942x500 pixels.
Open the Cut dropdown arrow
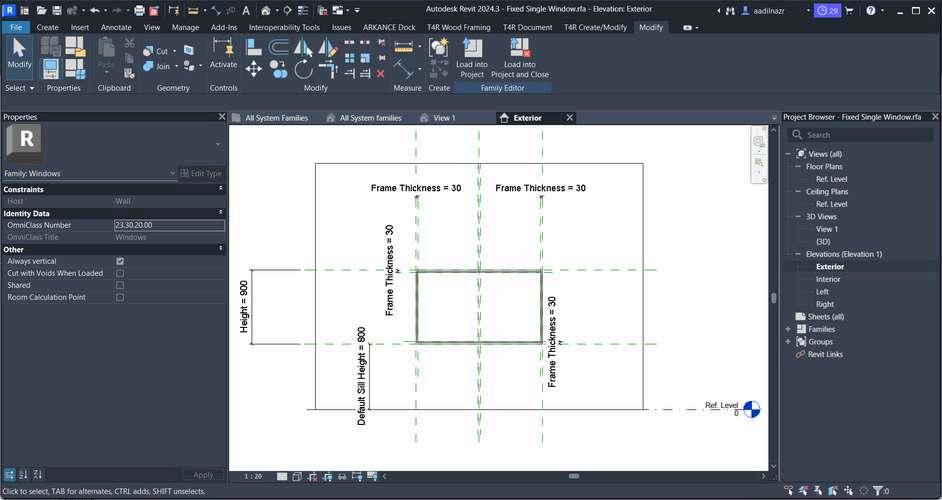(x=174, y=52)
